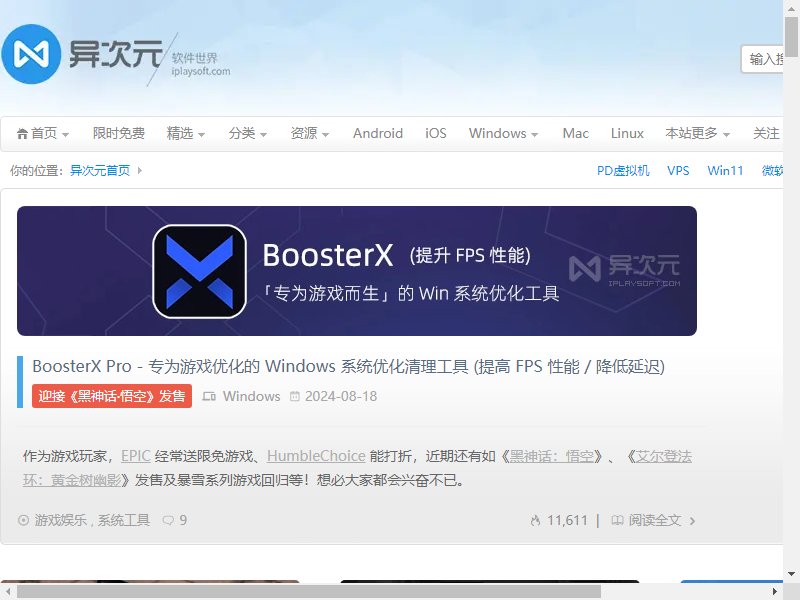Click the 异次元首页 breadcrumb link
The image size is (800, 600).
[x=100, y=170]
